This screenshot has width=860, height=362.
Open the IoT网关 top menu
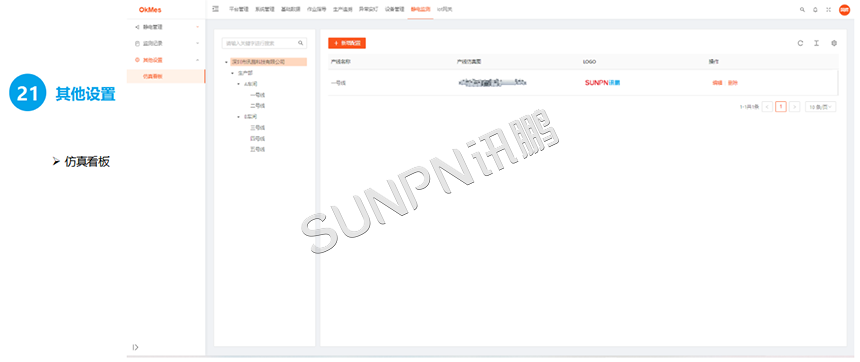point(445,10)
